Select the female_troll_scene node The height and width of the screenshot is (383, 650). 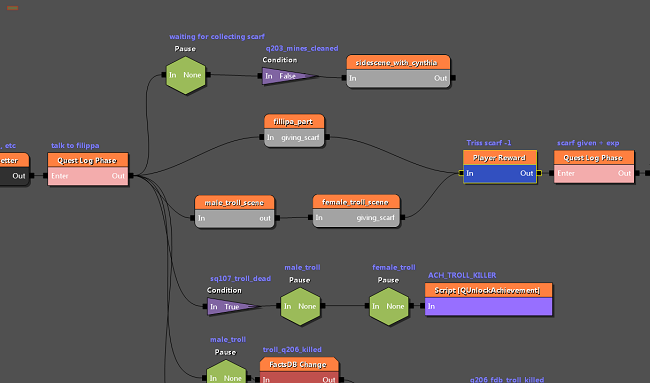pos(357,211)
